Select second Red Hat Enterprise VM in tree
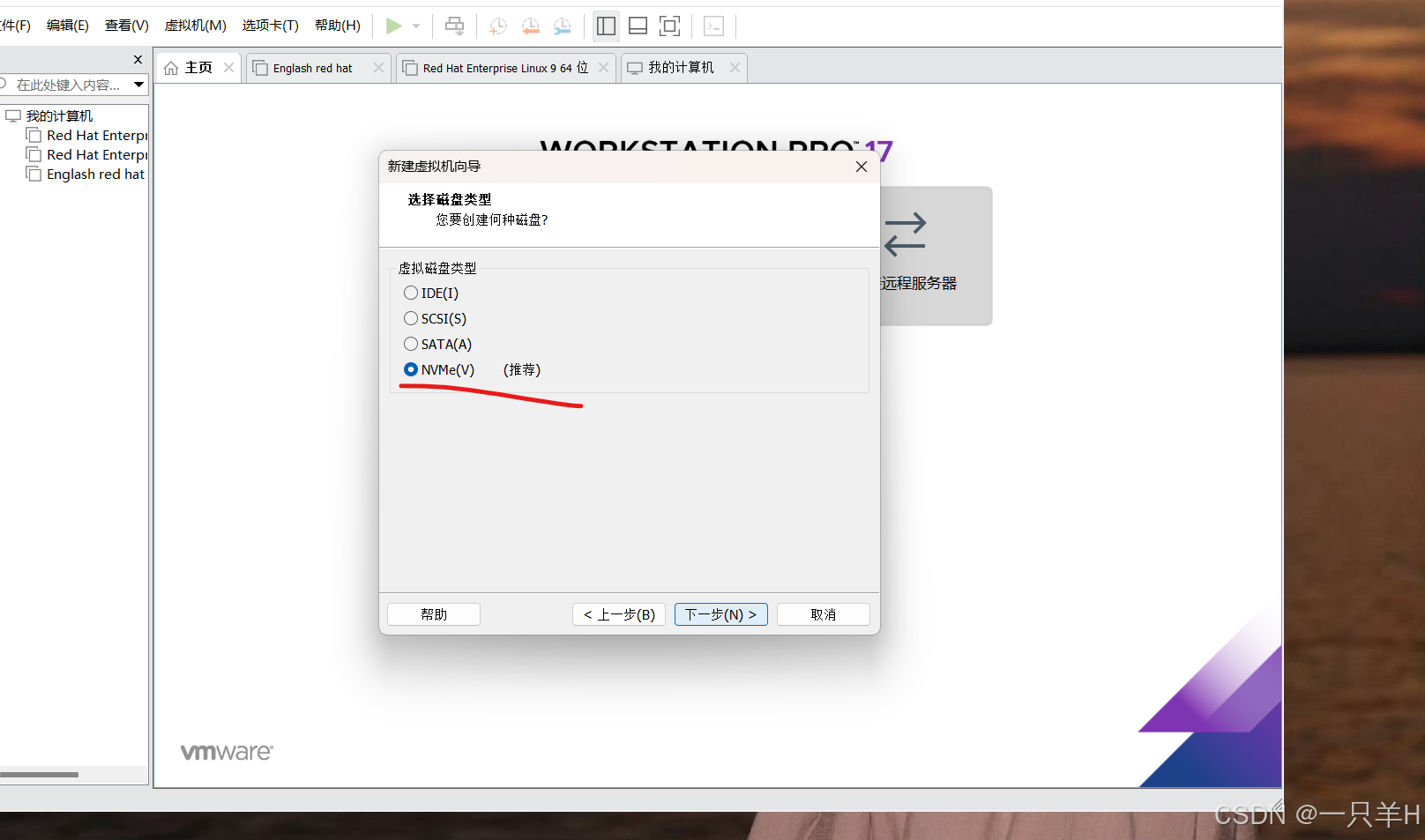This screenshot has height=840, width=1425. coord(96,155)
